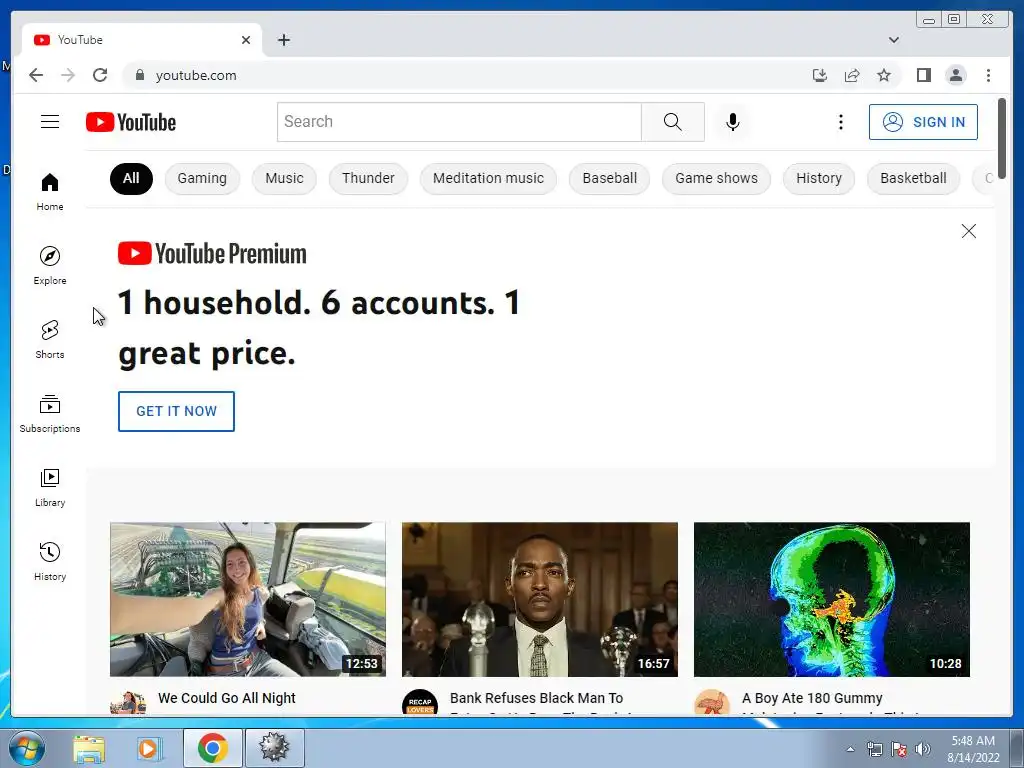Select the All filter chip
Viewport: 1024px width, 768px height.
click(x=131, y=178)
